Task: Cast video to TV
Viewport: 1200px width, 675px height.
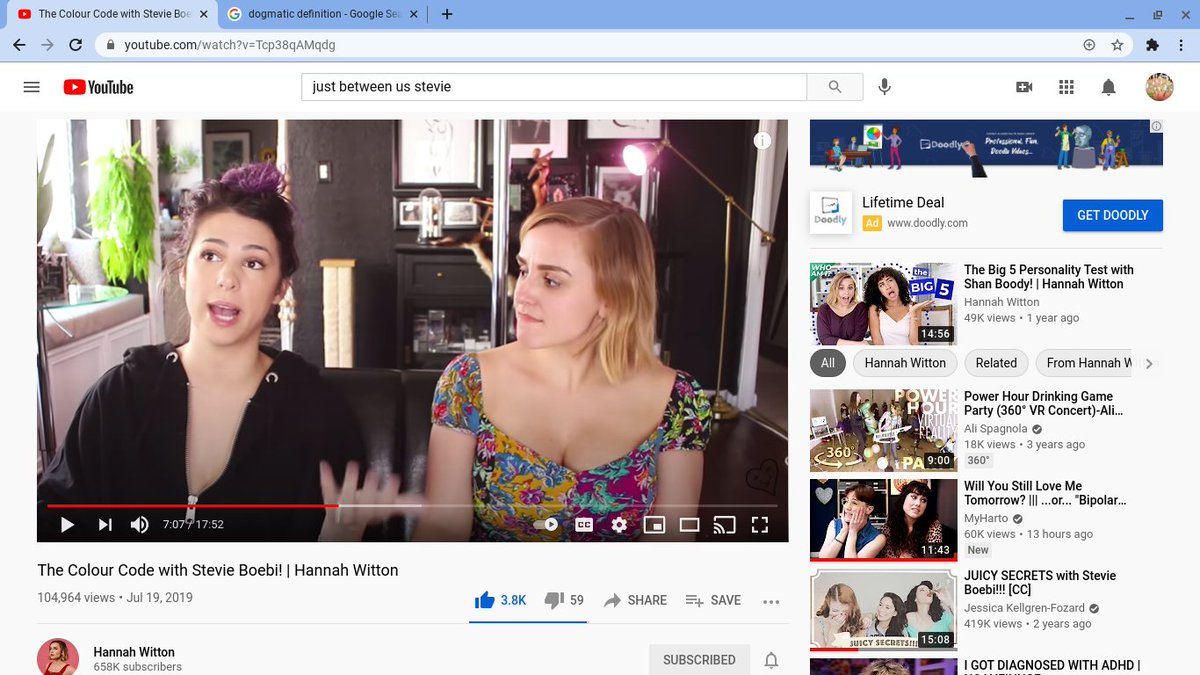Action: tap(724, 524)
